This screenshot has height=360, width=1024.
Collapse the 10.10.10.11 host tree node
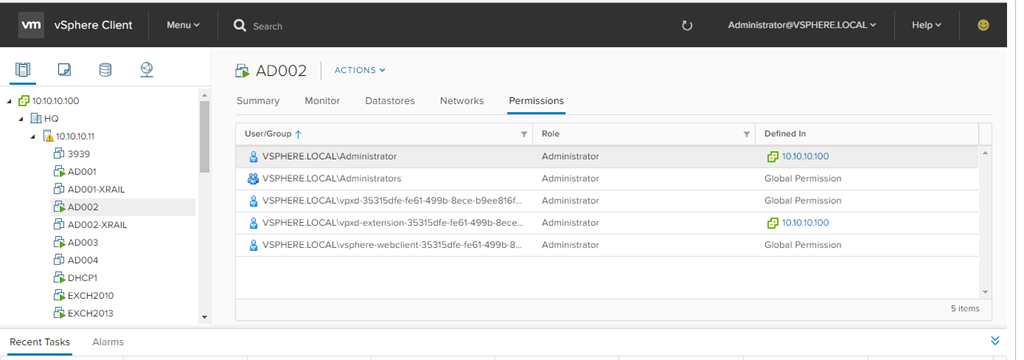(33, 137)
